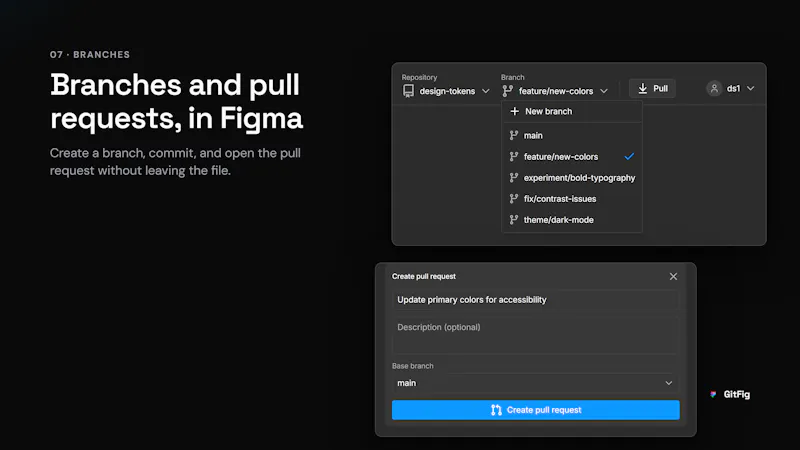The image size is (800, 450).
Task: Click the Repository label
Action: tap(419, 77)
